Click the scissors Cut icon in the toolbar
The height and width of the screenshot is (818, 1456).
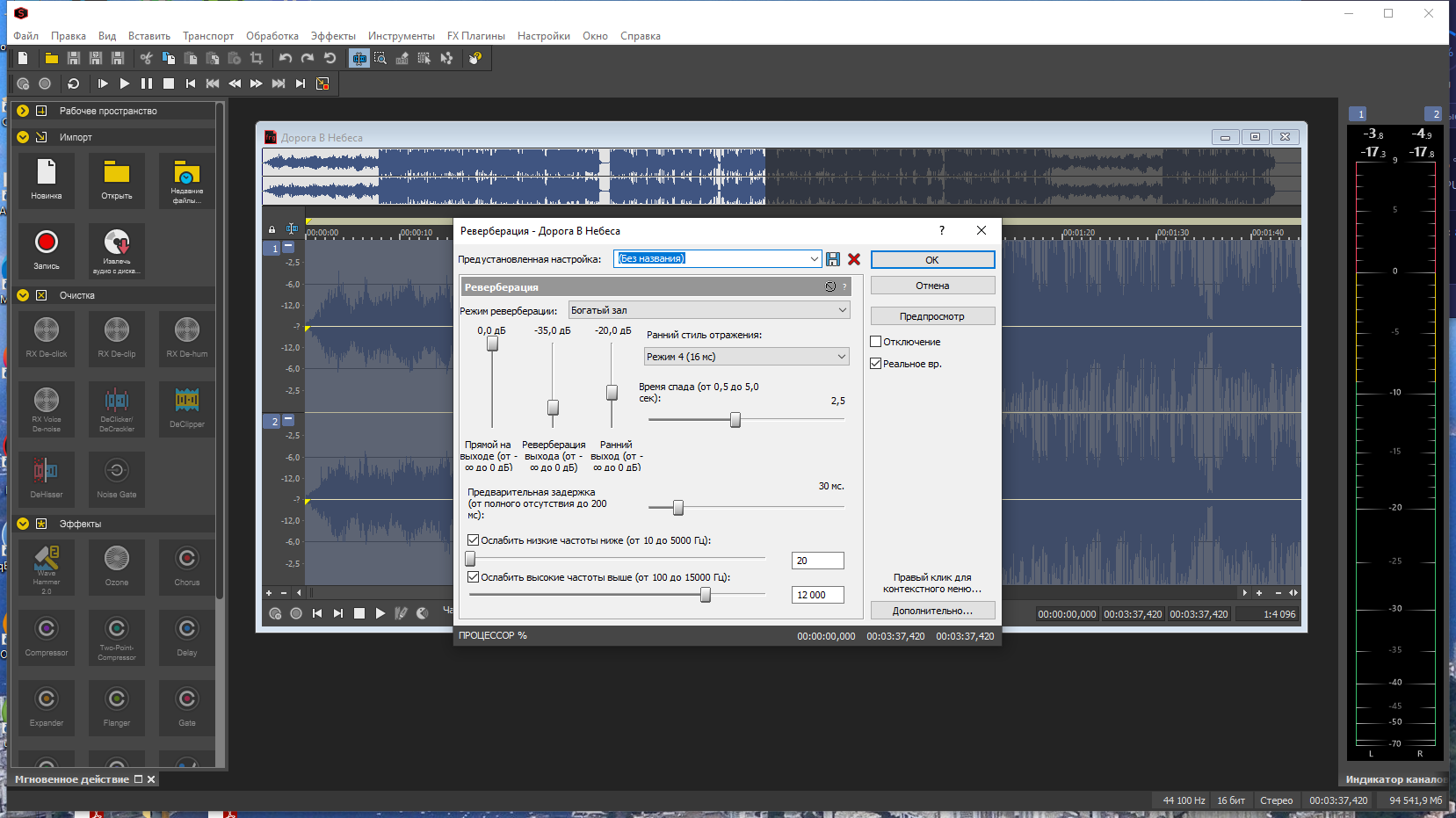[147, 58]
